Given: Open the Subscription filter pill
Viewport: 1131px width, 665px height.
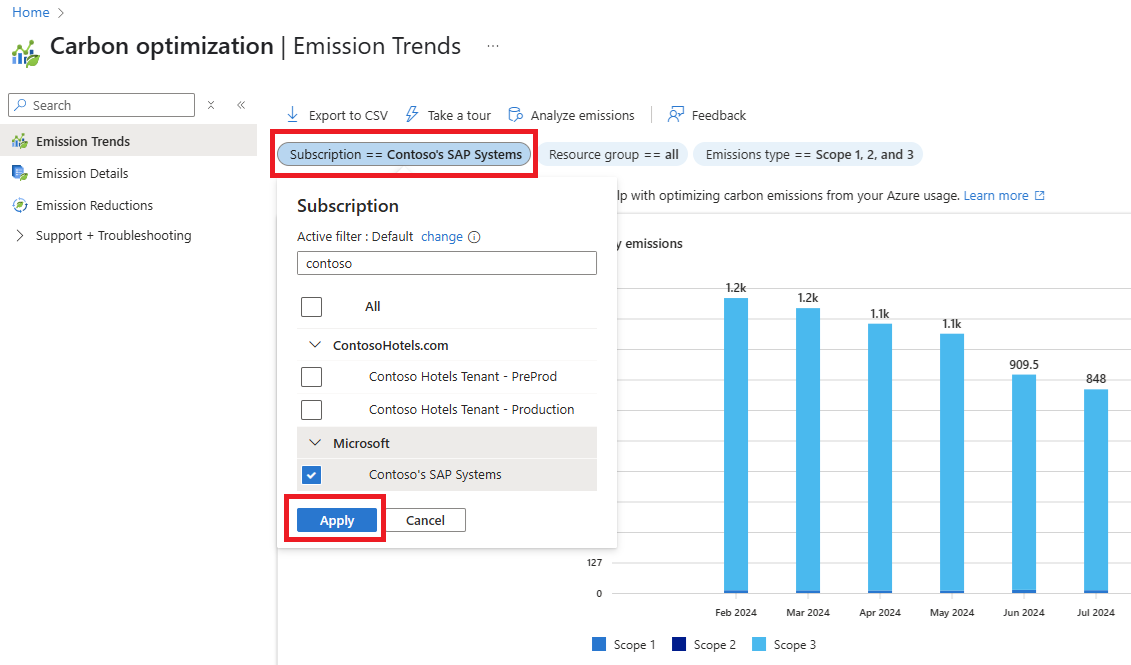Looking at the screenshot, I should point(404,154).
